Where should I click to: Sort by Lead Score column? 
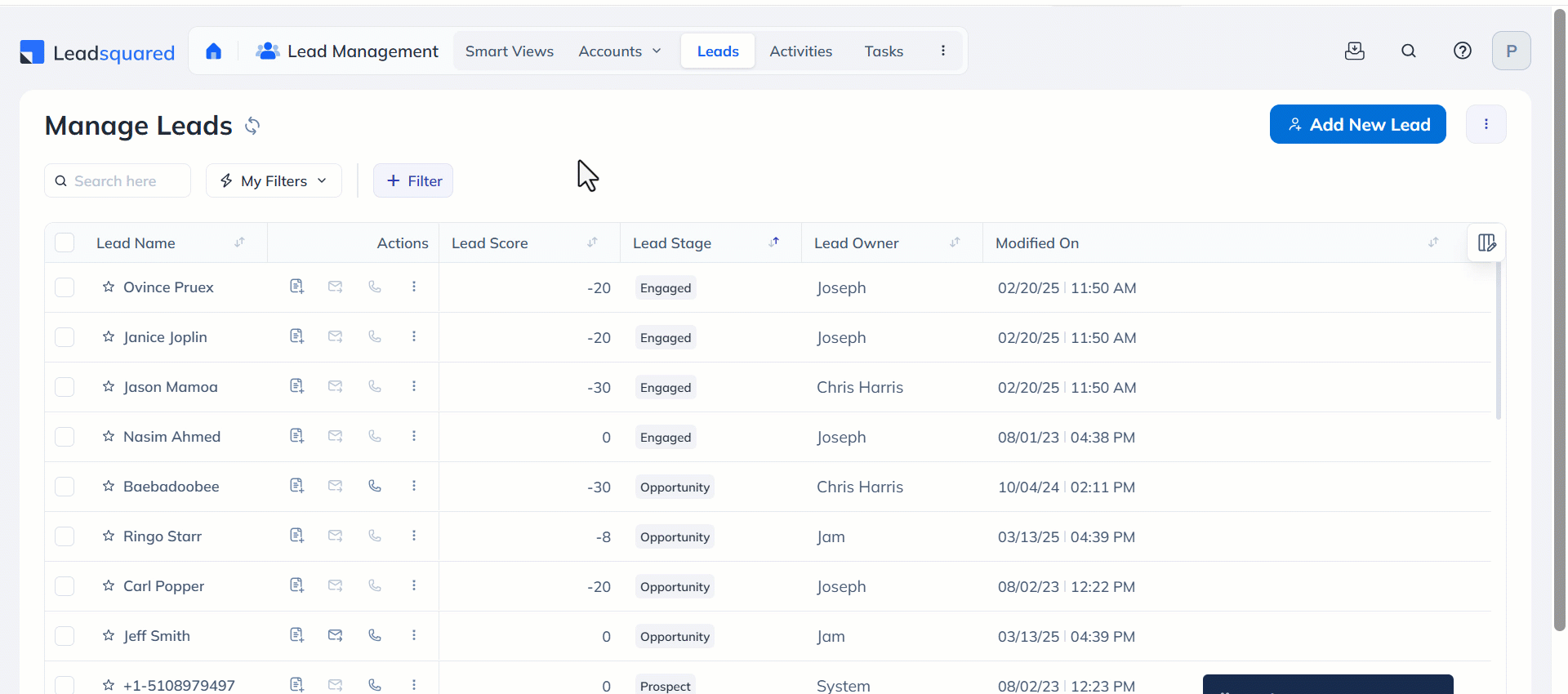click(x=592, y=242)
